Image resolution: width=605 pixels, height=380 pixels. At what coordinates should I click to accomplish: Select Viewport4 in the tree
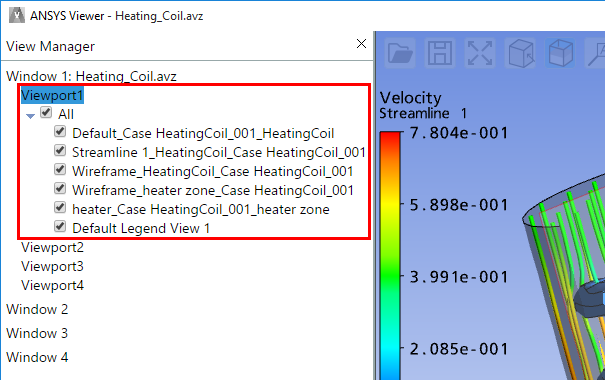point(52,285)
